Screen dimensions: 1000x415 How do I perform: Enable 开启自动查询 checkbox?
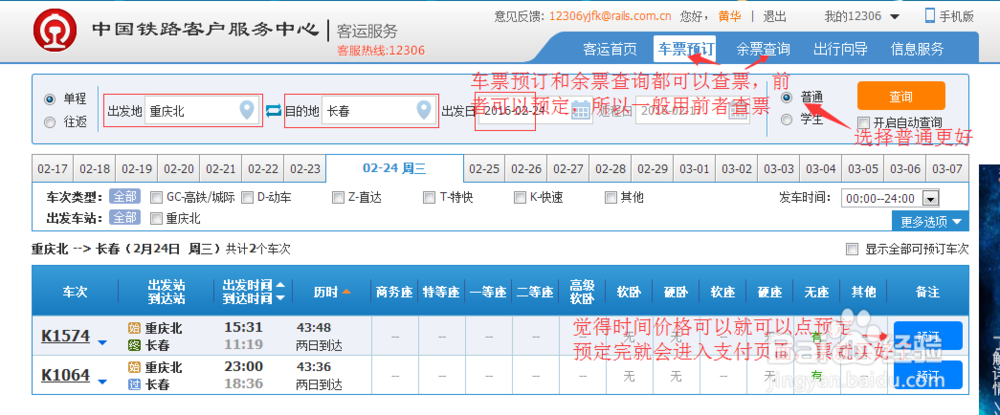864,122
